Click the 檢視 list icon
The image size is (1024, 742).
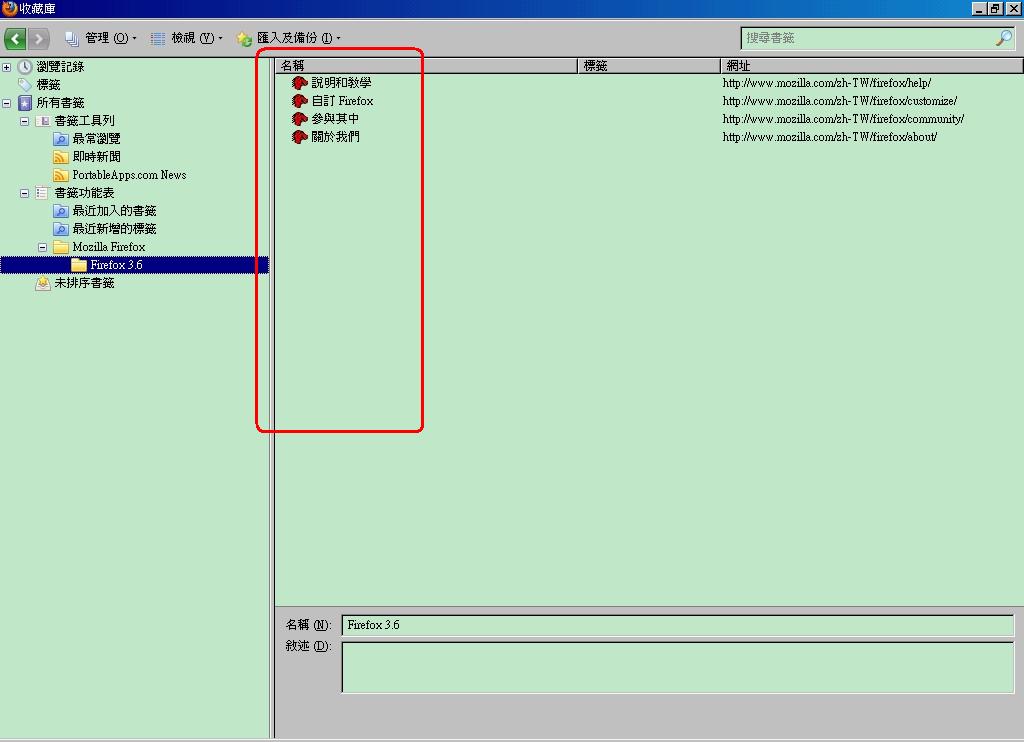coord(157,39)
